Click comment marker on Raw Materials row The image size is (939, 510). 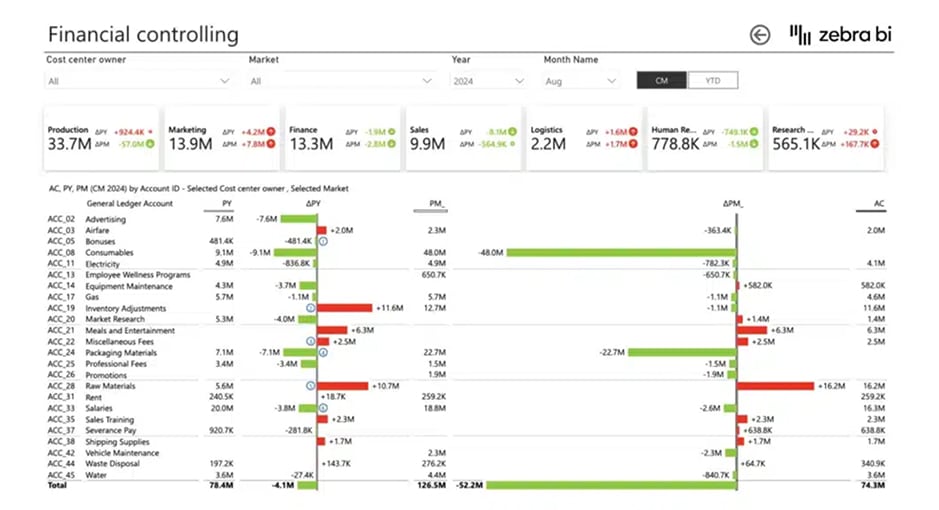pyautogui.click(x=311, y=385)
